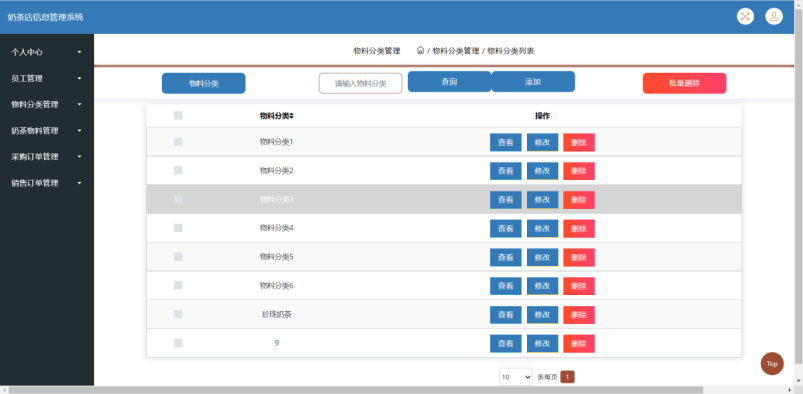Viewport: 803px width, 394px height.
Task: Expand 采购订单管理 caret arrow
Action: pyautogui.click(x=79, y=157)
